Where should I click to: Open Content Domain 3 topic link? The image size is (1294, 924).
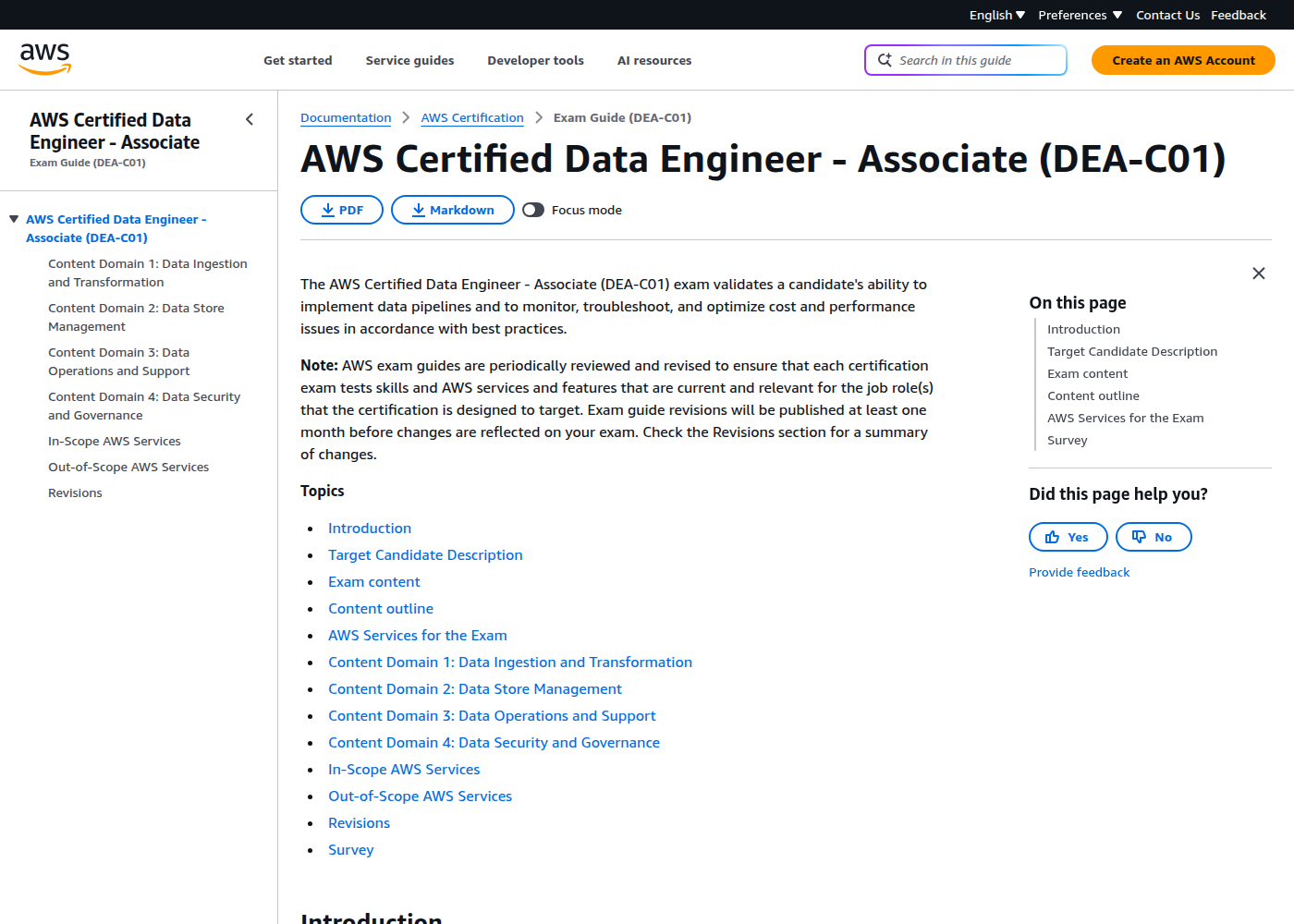pos(492,715)
